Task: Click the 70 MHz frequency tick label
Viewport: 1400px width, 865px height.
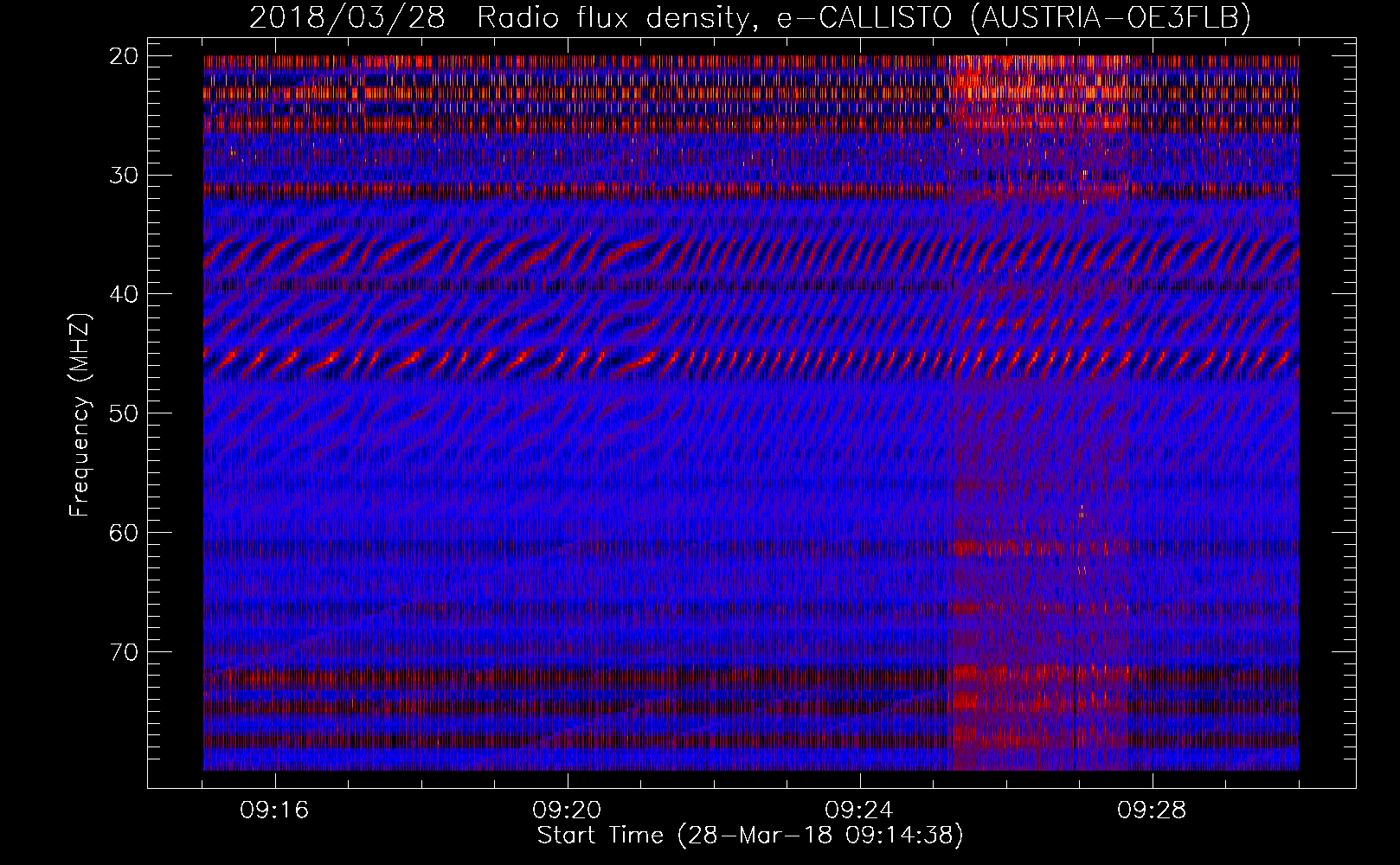Action: coord(124,652)
